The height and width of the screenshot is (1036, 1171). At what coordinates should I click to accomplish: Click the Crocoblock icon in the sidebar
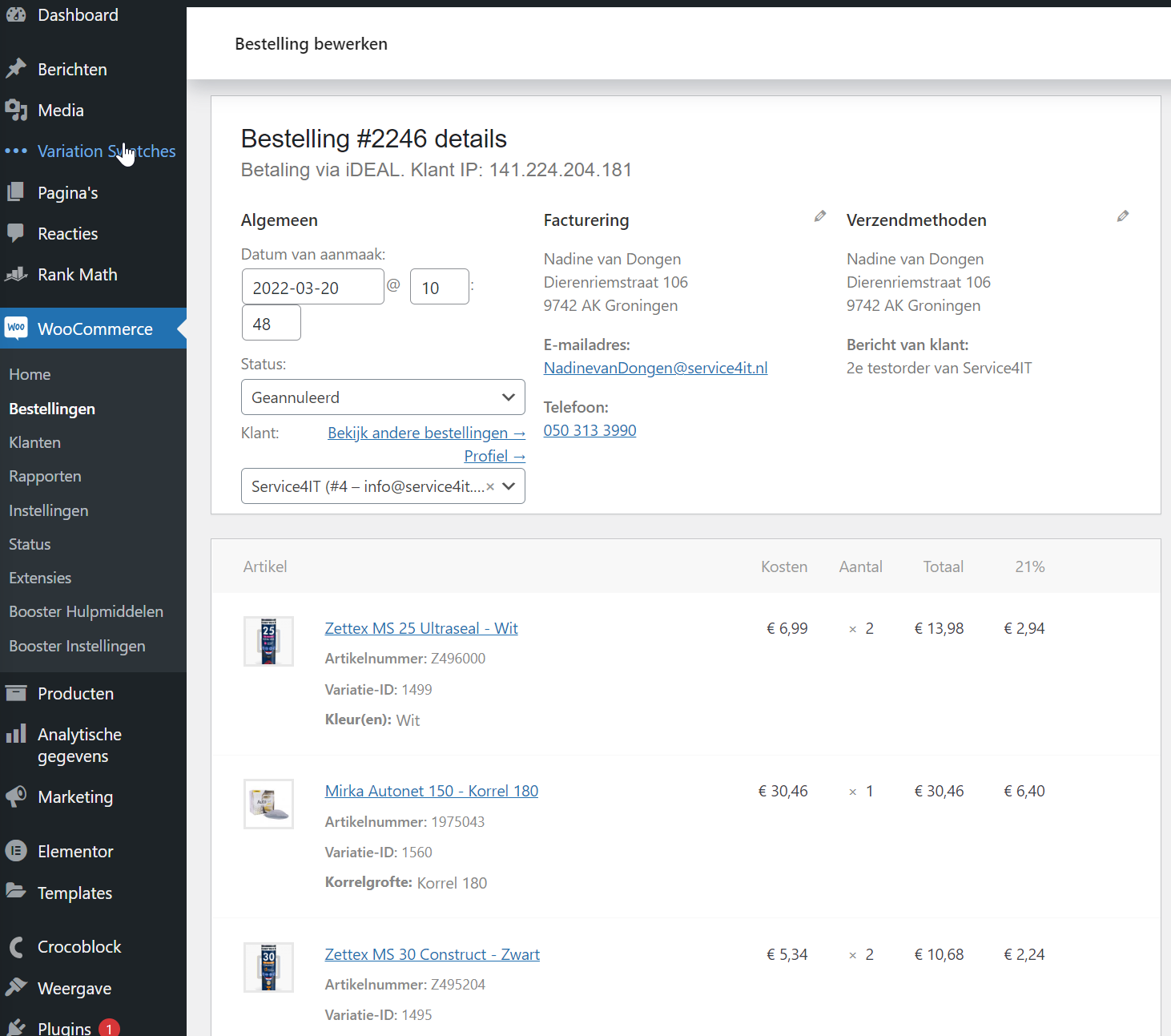click(16, 947)
